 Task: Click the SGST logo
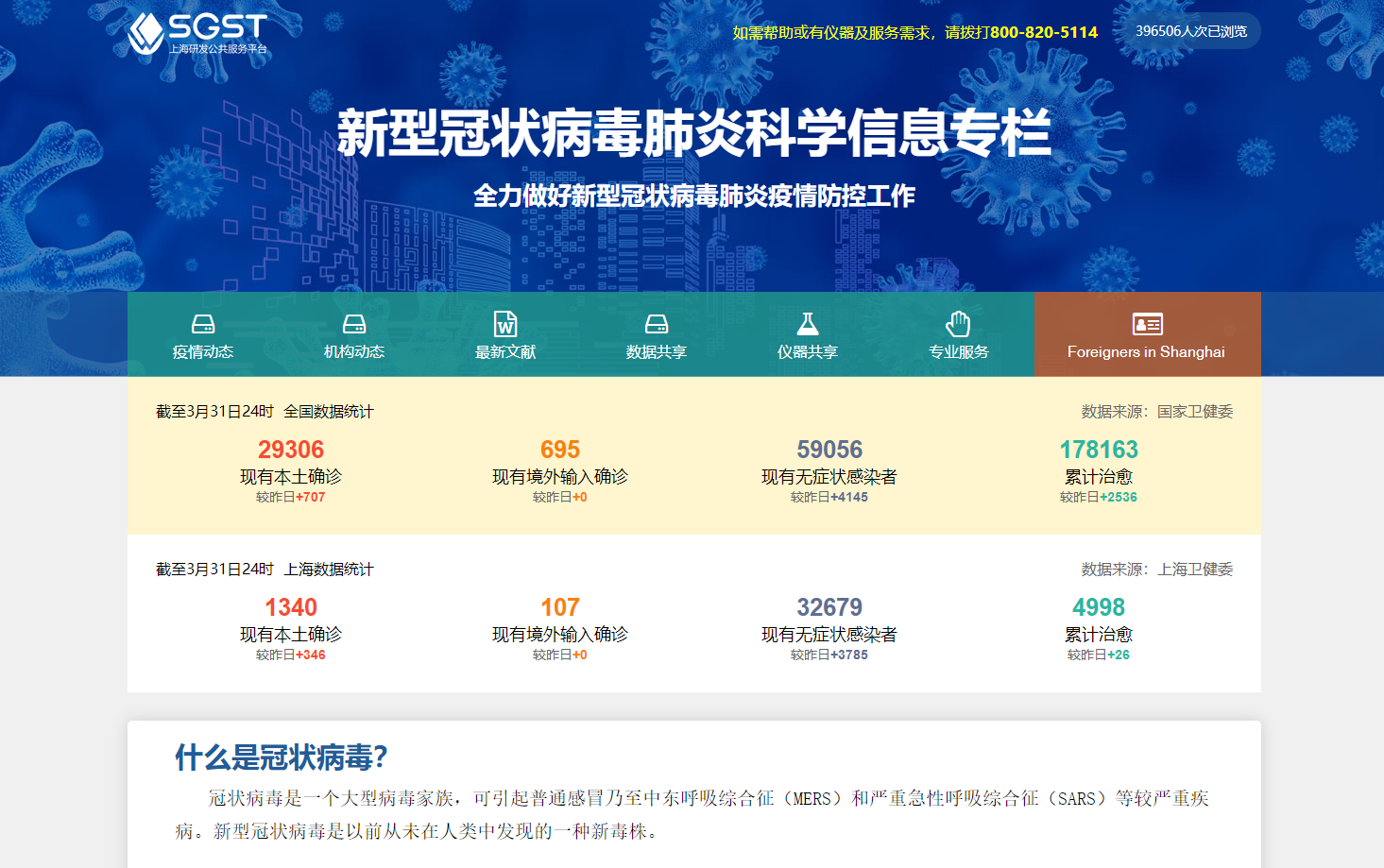pos(197,33)
